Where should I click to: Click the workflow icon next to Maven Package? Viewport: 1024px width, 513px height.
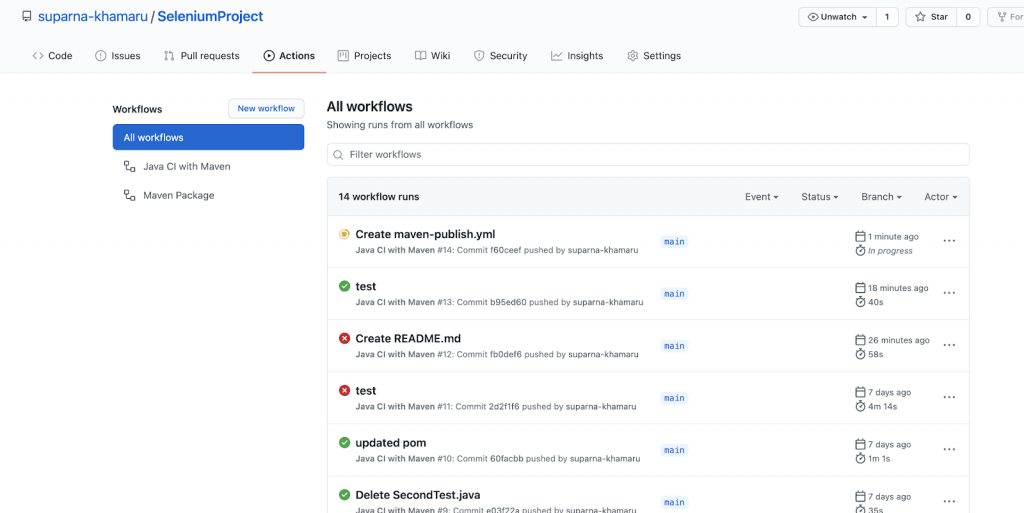(x=129, y=196)
